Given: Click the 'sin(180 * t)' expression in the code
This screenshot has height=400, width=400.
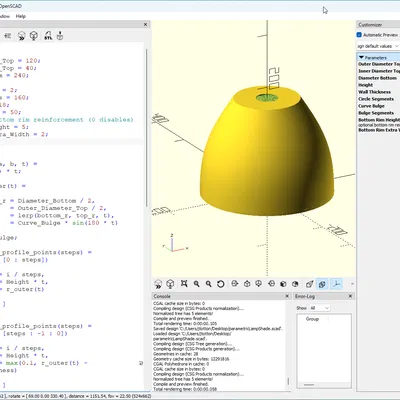Looking at the screenshot, I should click(x=95, y=223).
